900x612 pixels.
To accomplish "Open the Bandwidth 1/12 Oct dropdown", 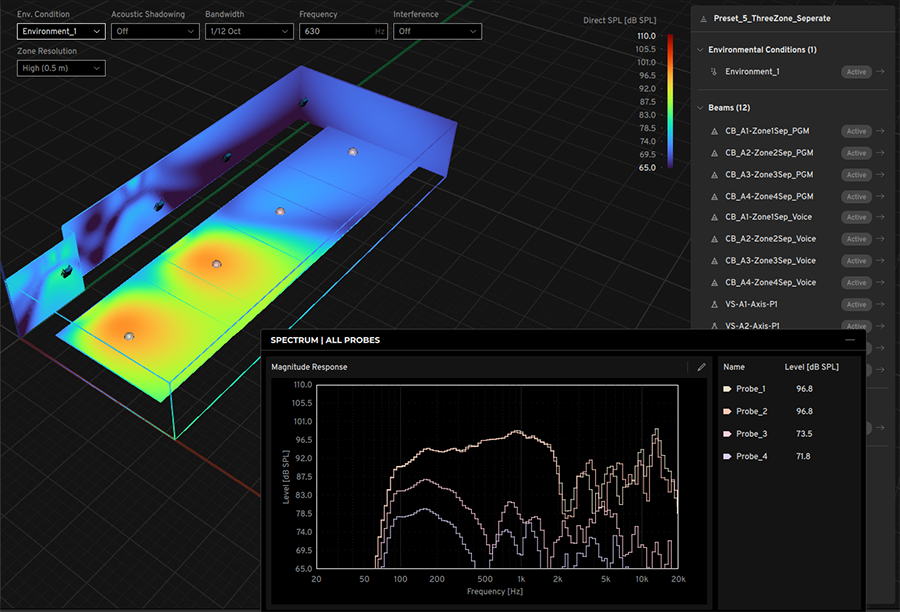I will pyautogui.click(x=249, y=31).
